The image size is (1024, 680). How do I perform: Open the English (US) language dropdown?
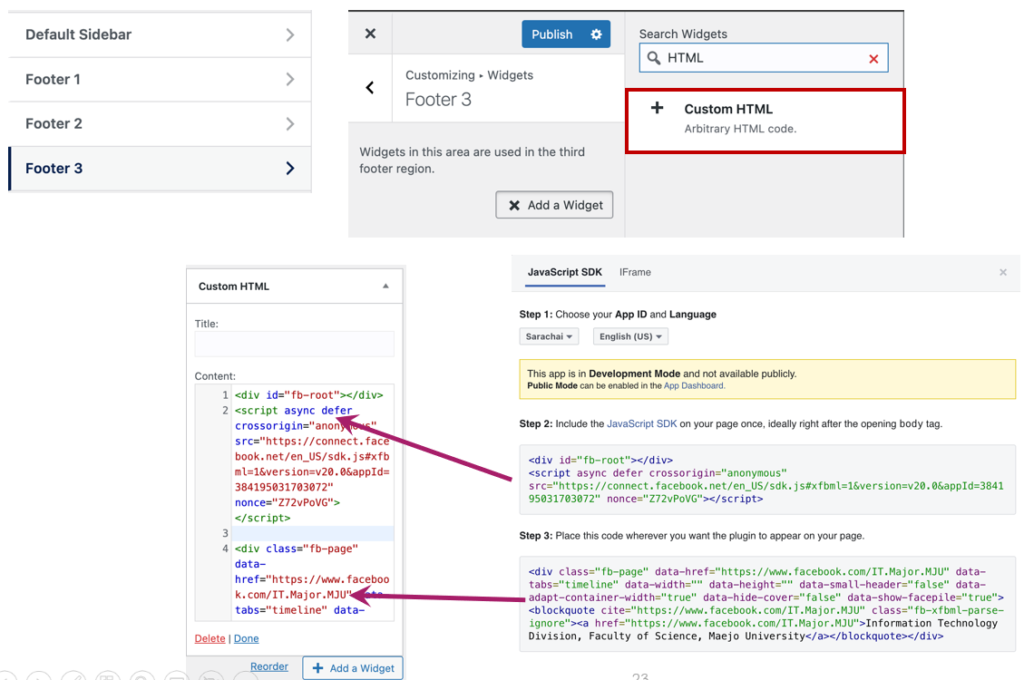click(631, 336)
